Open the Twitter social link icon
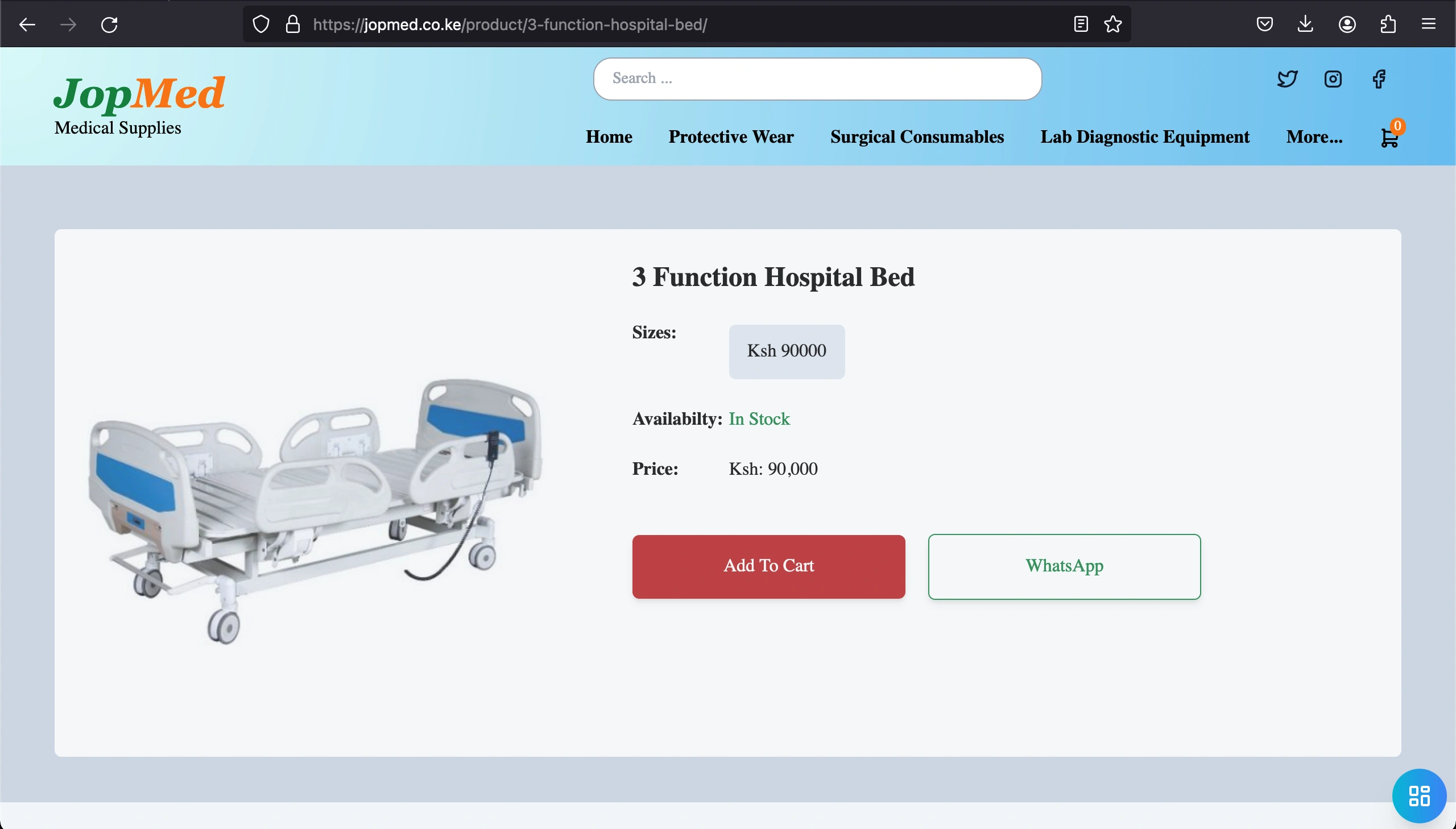This screenshot has height=829, width=1456. point(1287,78)
